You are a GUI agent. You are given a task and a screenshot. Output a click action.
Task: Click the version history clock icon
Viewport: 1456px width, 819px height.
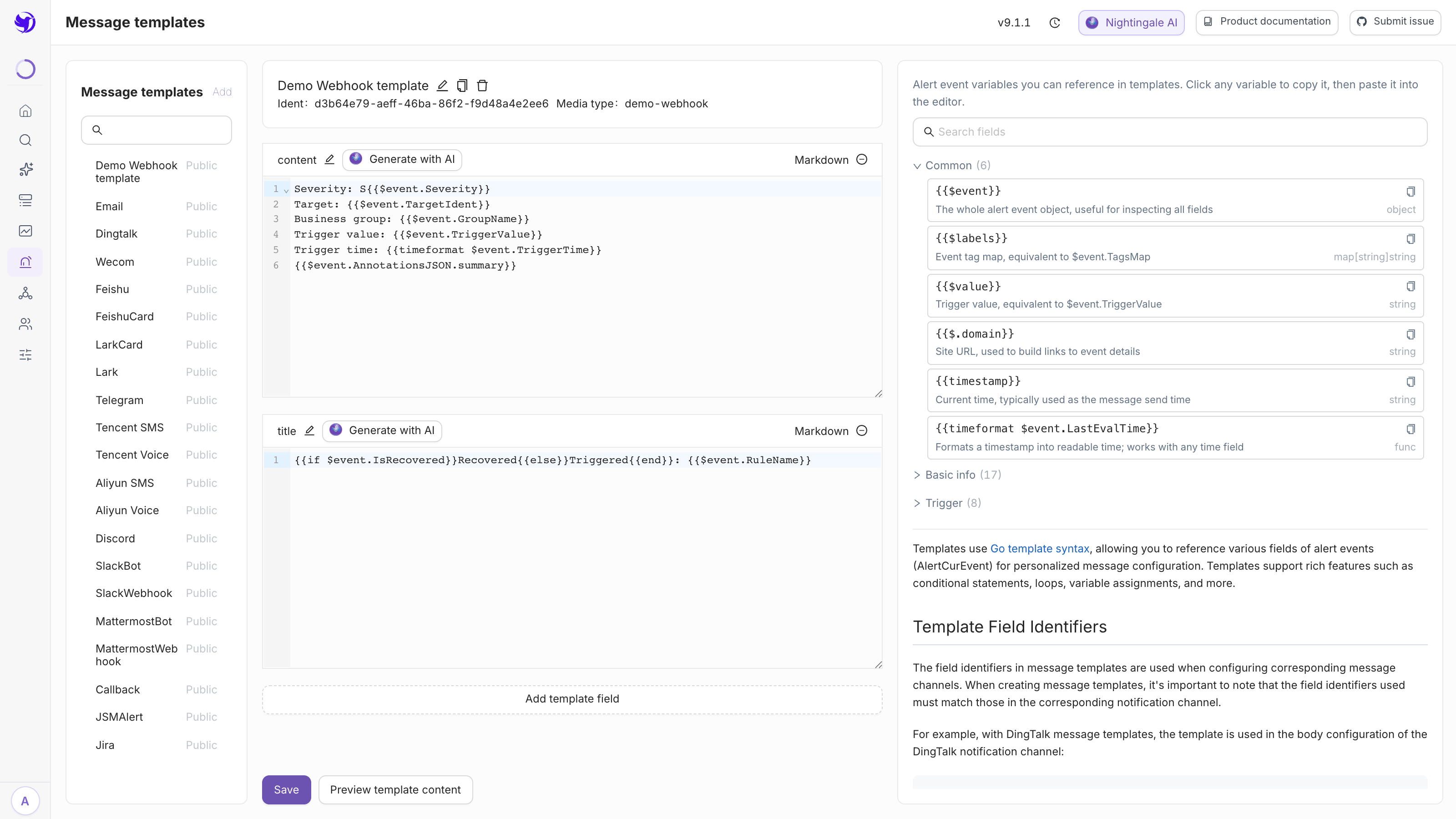point(1055,23)
